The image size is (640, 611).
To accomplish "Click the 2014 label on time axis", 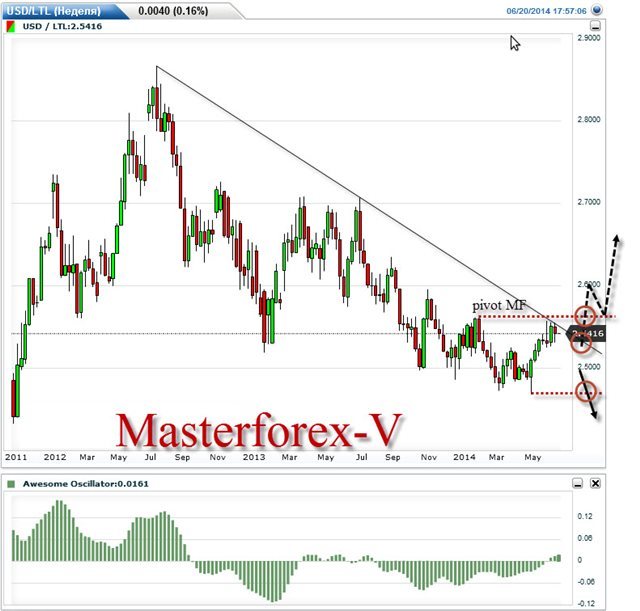I will tap(464, 457).
